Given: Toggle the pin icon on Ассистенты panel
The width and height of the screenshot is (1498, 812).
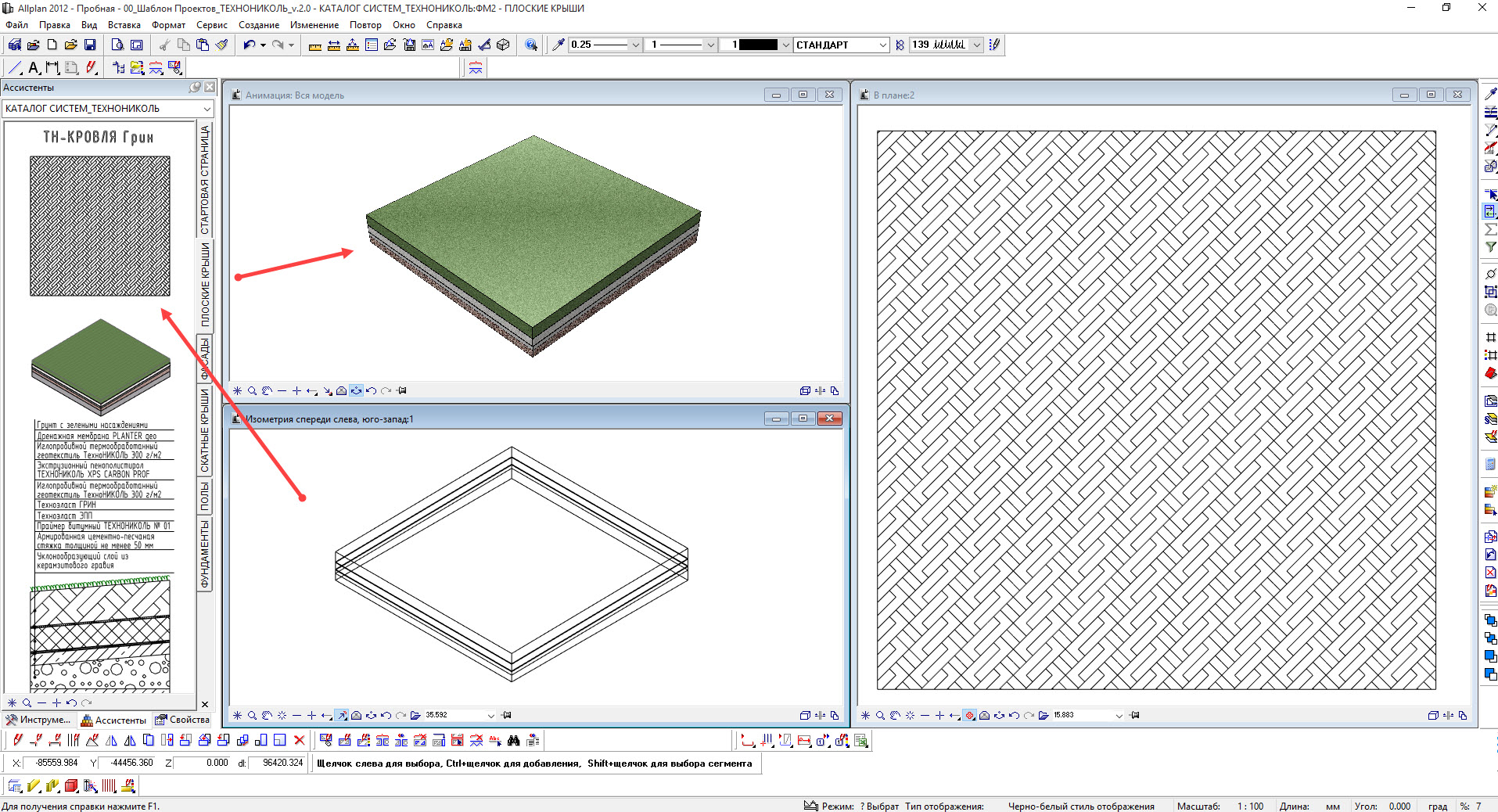Looking at the screenshot, I should click(x=195, y=88).
